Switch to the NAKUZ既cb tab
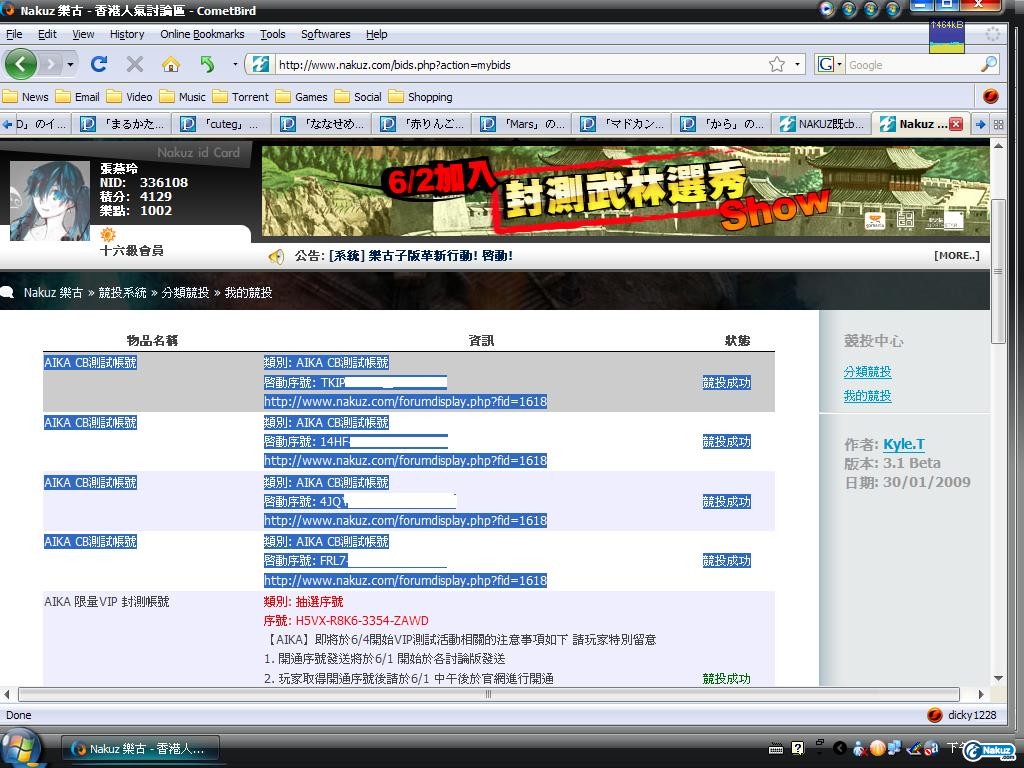 tap(821, 124)
